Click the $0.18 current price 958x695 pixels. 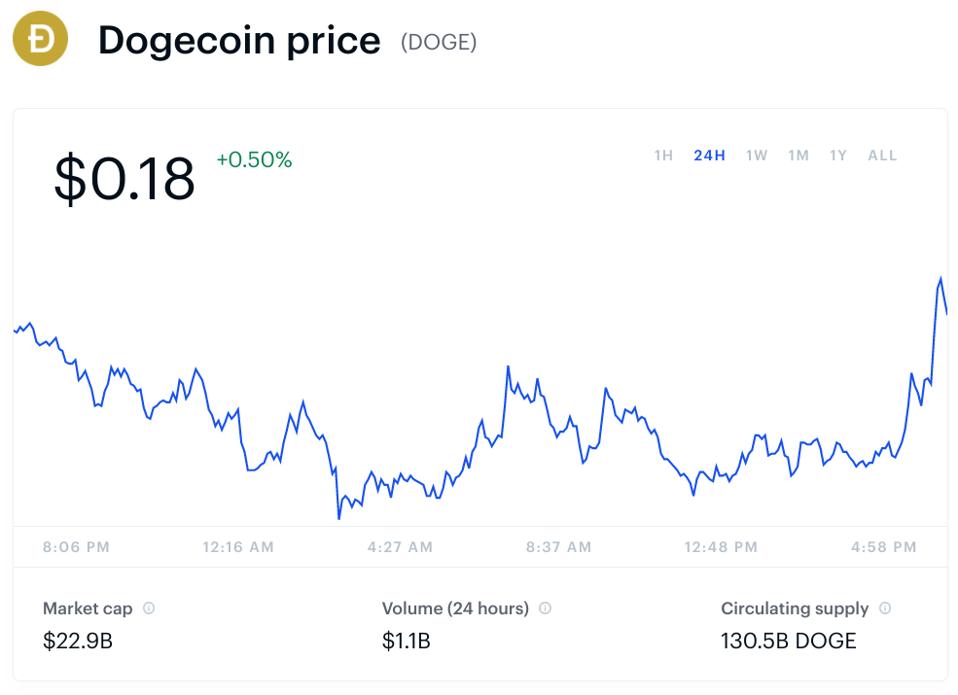(125, 178)
